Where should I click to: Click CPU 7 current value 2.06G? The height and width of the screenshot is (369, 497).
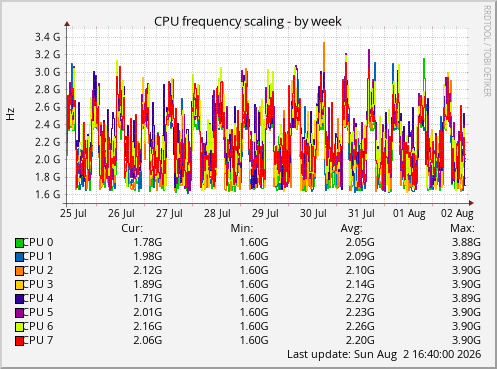click(148, 340)
